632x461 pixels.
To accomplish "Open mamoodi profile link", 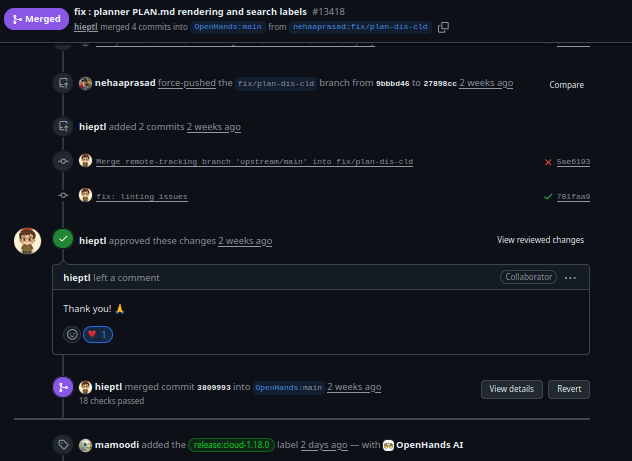I will point(117,445).
